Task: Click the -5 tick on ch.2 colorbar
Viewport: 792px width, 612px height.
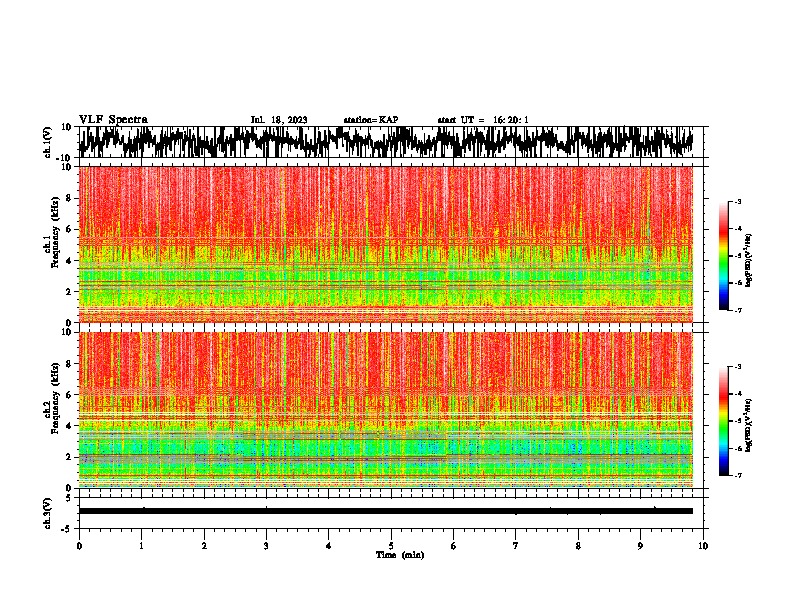Action: coord(738,421)
